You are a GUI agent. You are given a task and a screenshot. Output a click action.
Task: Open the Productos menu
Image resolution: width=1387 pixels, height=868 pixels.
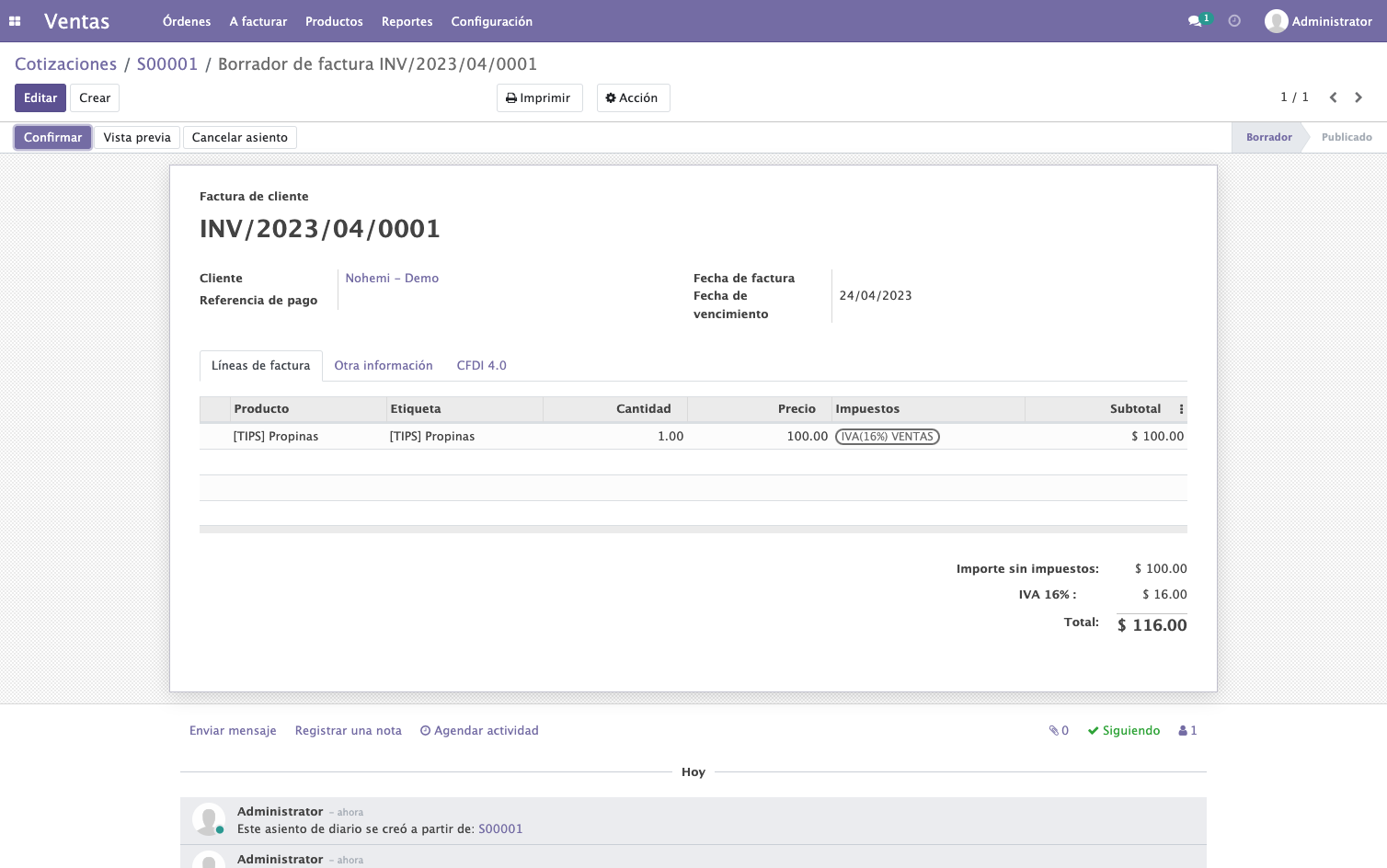(x=334, y=21)
